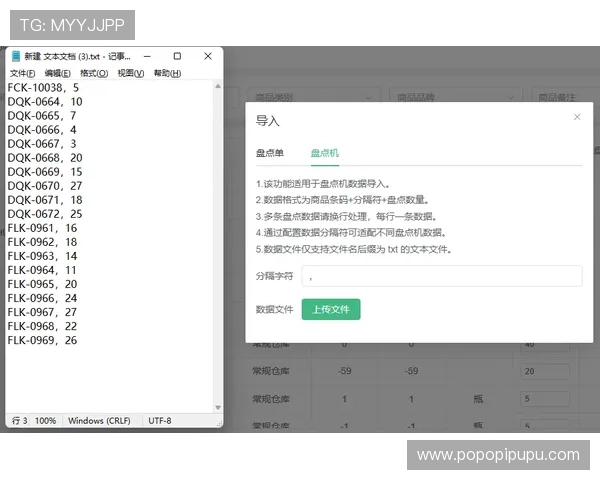600x480 pixels.
Task: Click line "FCK-10038, 5" in Notepad
Action: [x=43, y=88]
